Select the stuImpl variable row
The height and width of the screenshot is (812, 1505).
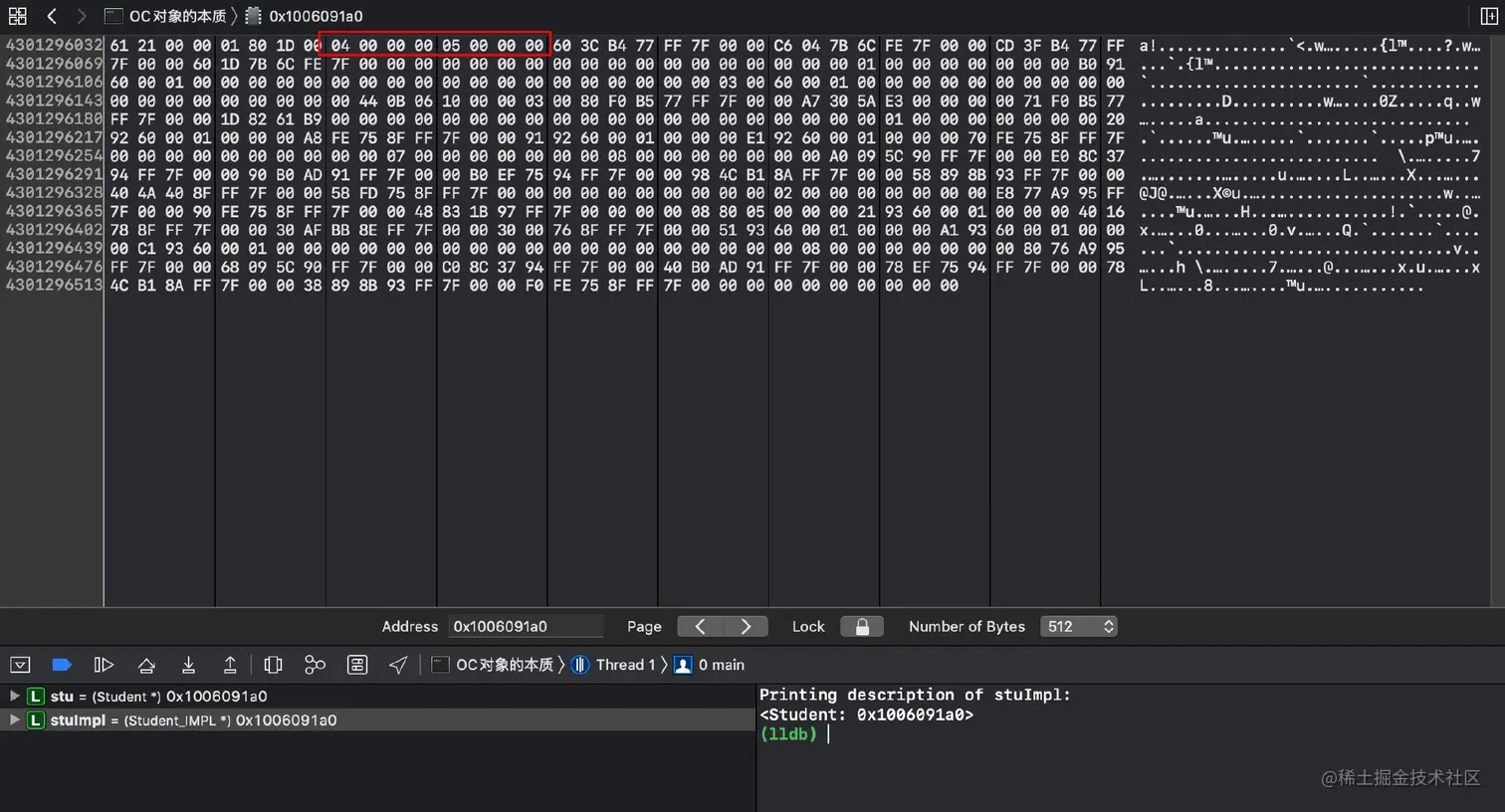[x=377, y=719]
